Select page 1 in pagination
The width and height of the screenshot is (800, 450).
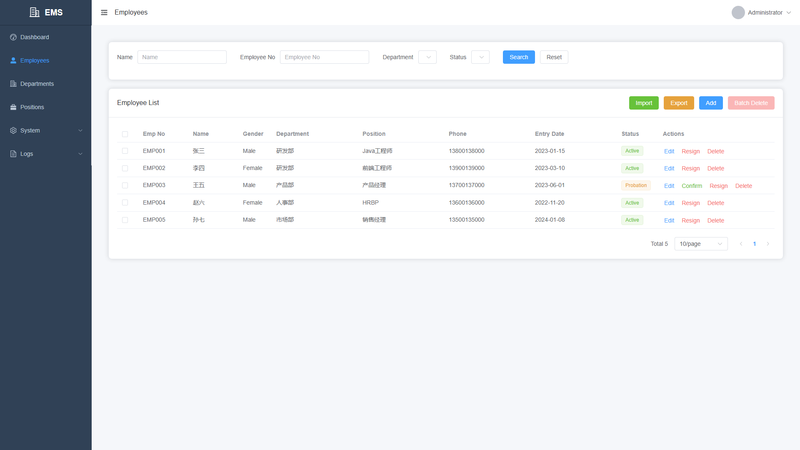755,244
